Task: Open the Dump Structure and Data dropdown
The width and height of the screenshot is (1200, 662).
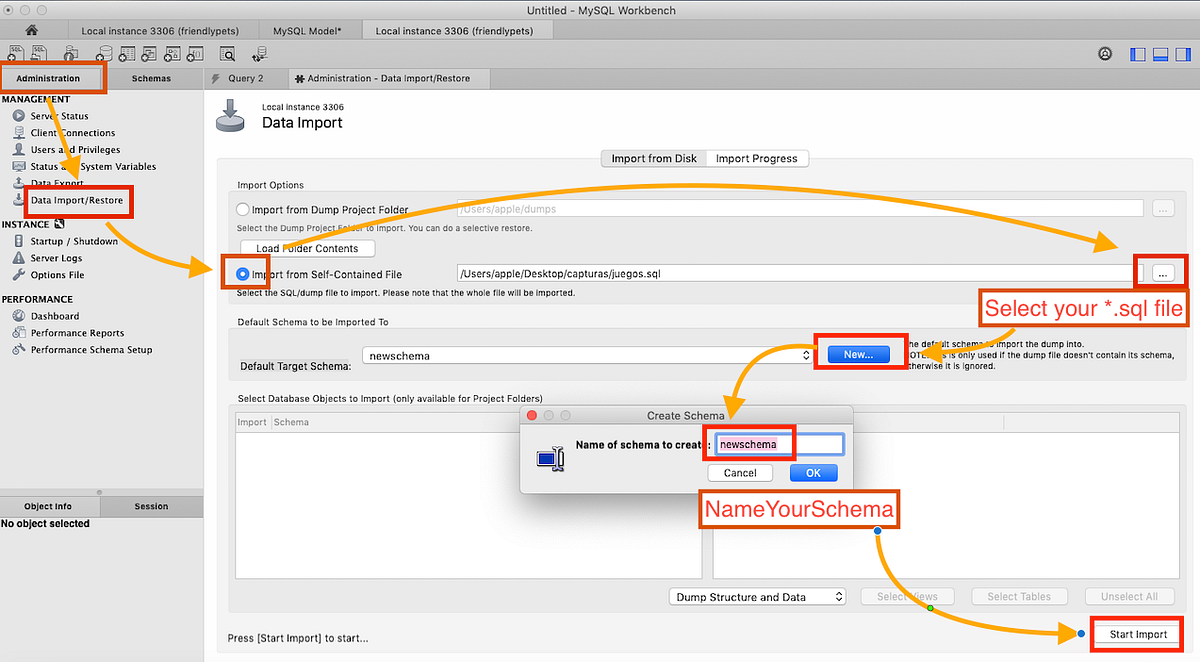Action: (757, 596)
